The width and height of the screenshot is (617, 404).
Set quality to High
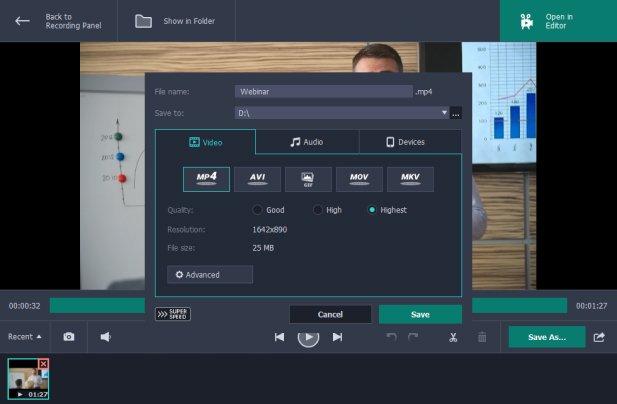click(x=327, y=210)
